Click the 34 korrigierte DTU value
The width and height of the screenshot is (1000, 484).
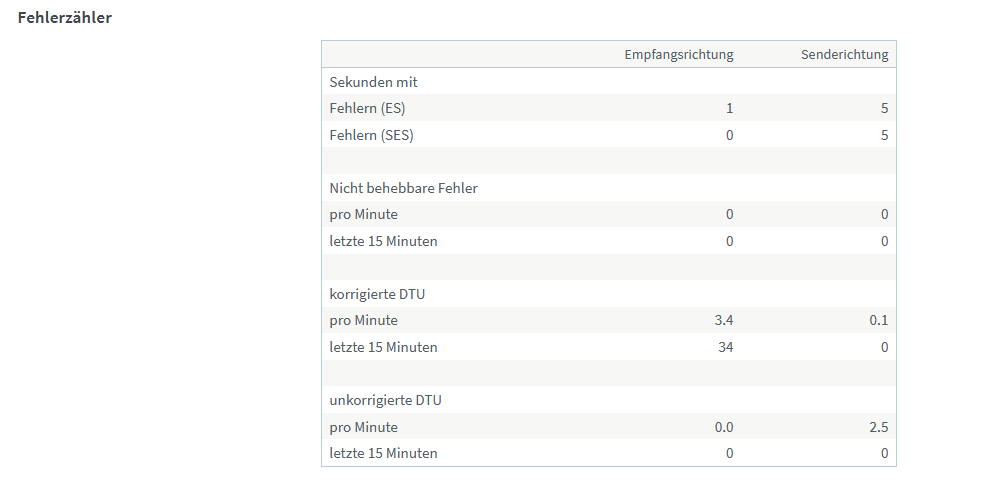point(724,347)
